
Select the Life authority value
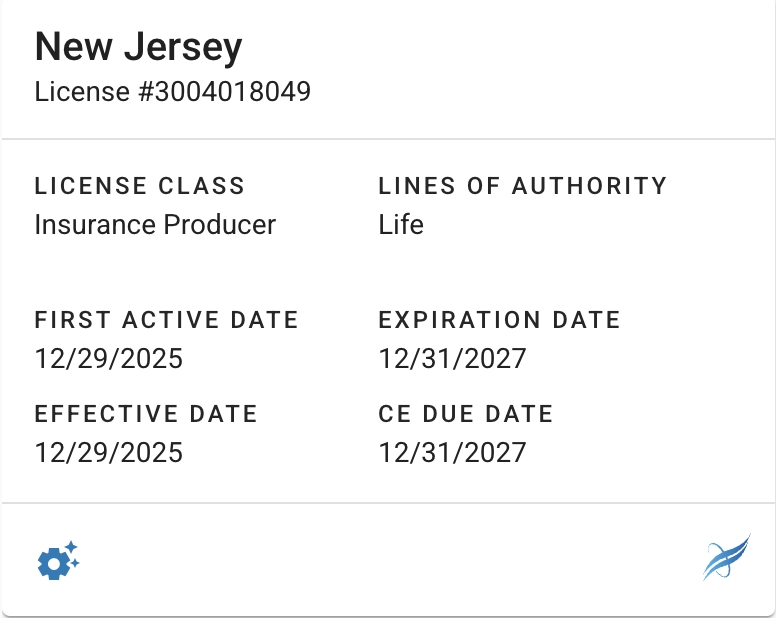(x=401, y=224)
